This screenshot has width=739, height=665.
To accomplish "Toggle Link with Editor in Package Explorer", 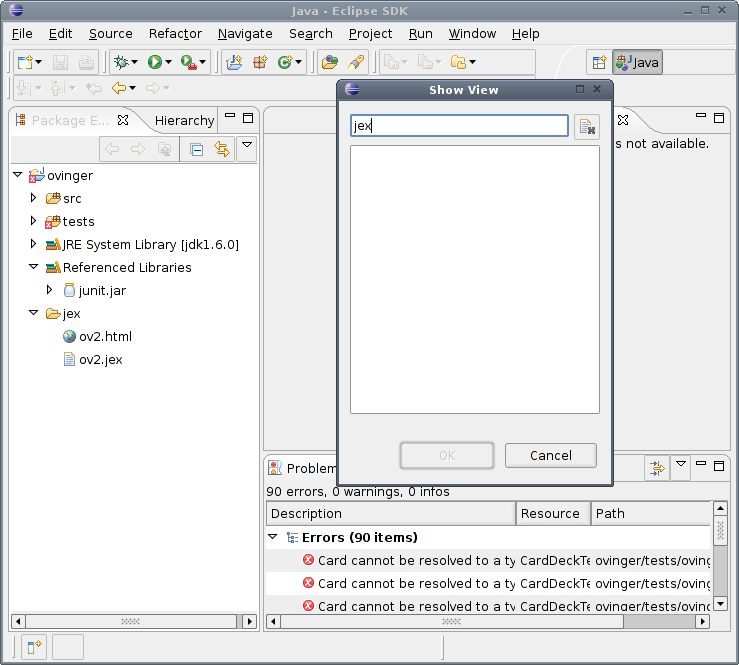I will tap(222, 149).
